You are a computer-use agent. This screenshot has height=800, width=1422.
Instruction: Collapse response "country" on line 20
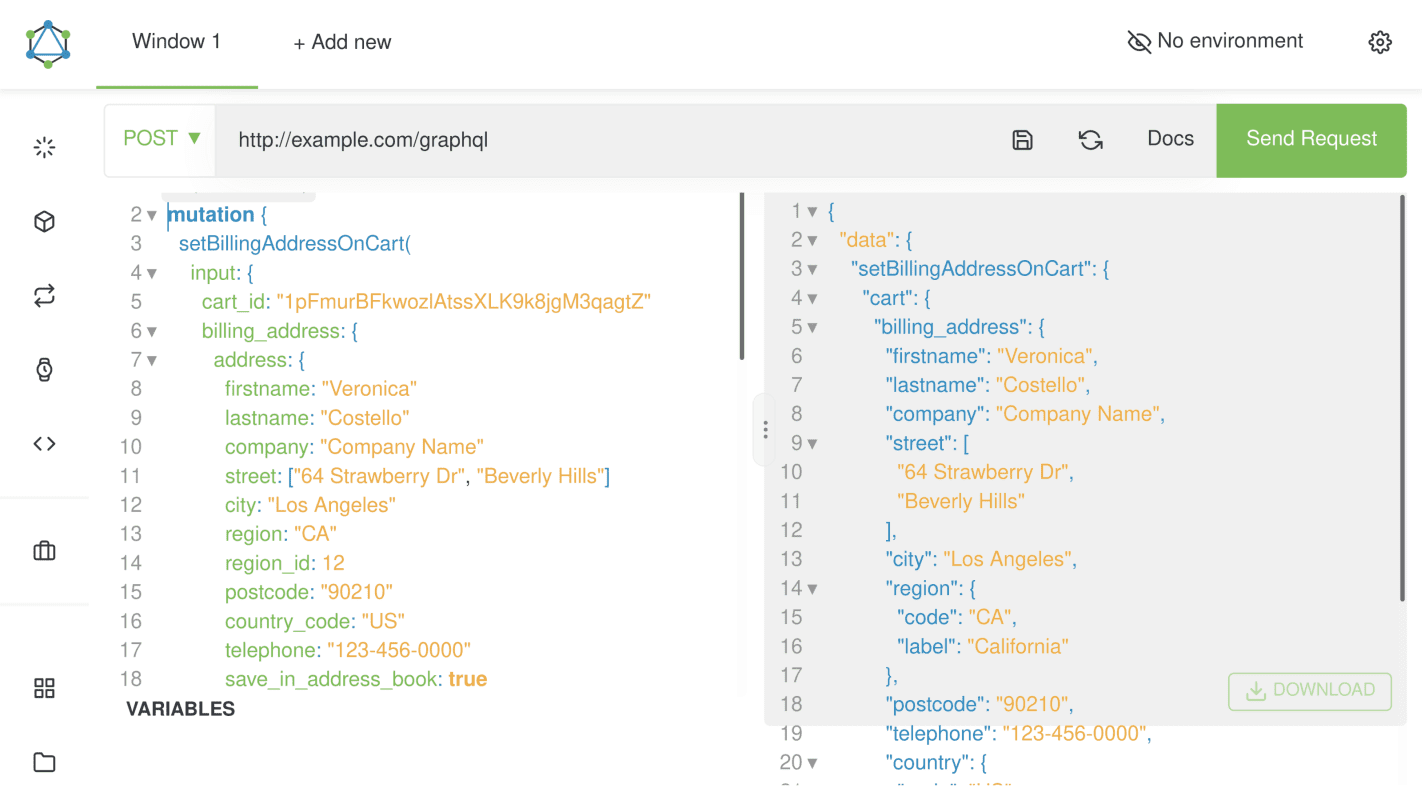click(x=812, y=763)
